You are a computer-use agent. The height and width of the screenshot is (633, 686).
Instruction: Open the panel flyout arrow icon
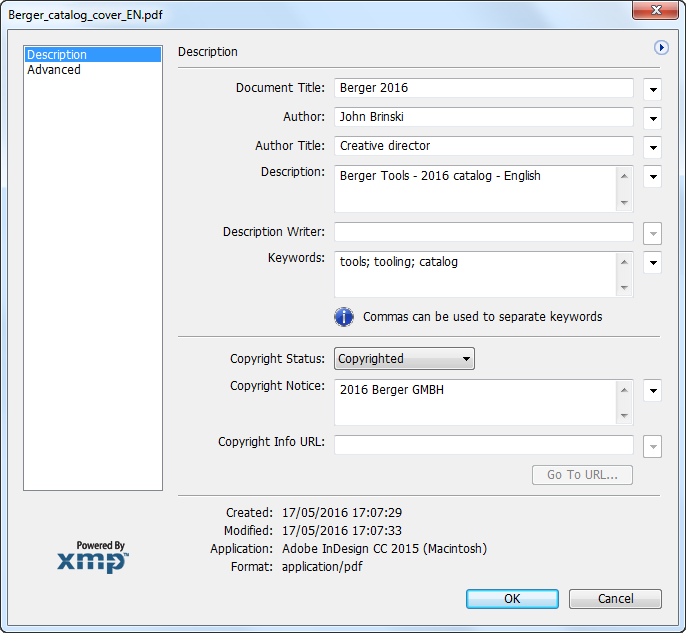pyautogui.click(x=661, y=47)
